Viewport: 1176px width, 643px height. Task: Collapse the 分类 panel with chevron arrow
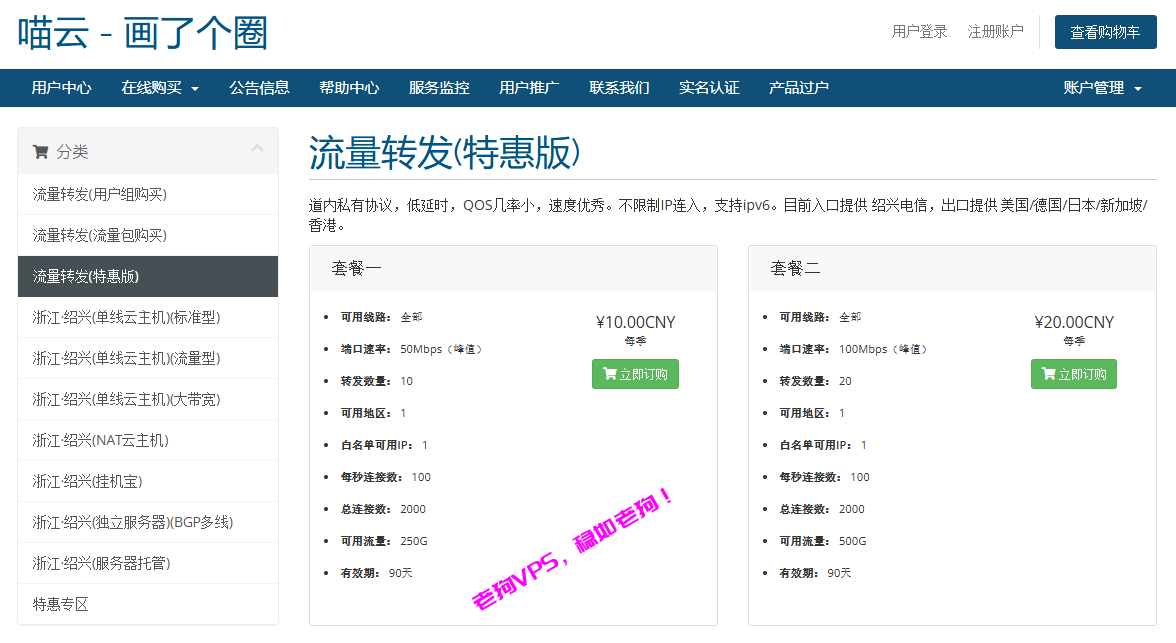click(257, 149)
